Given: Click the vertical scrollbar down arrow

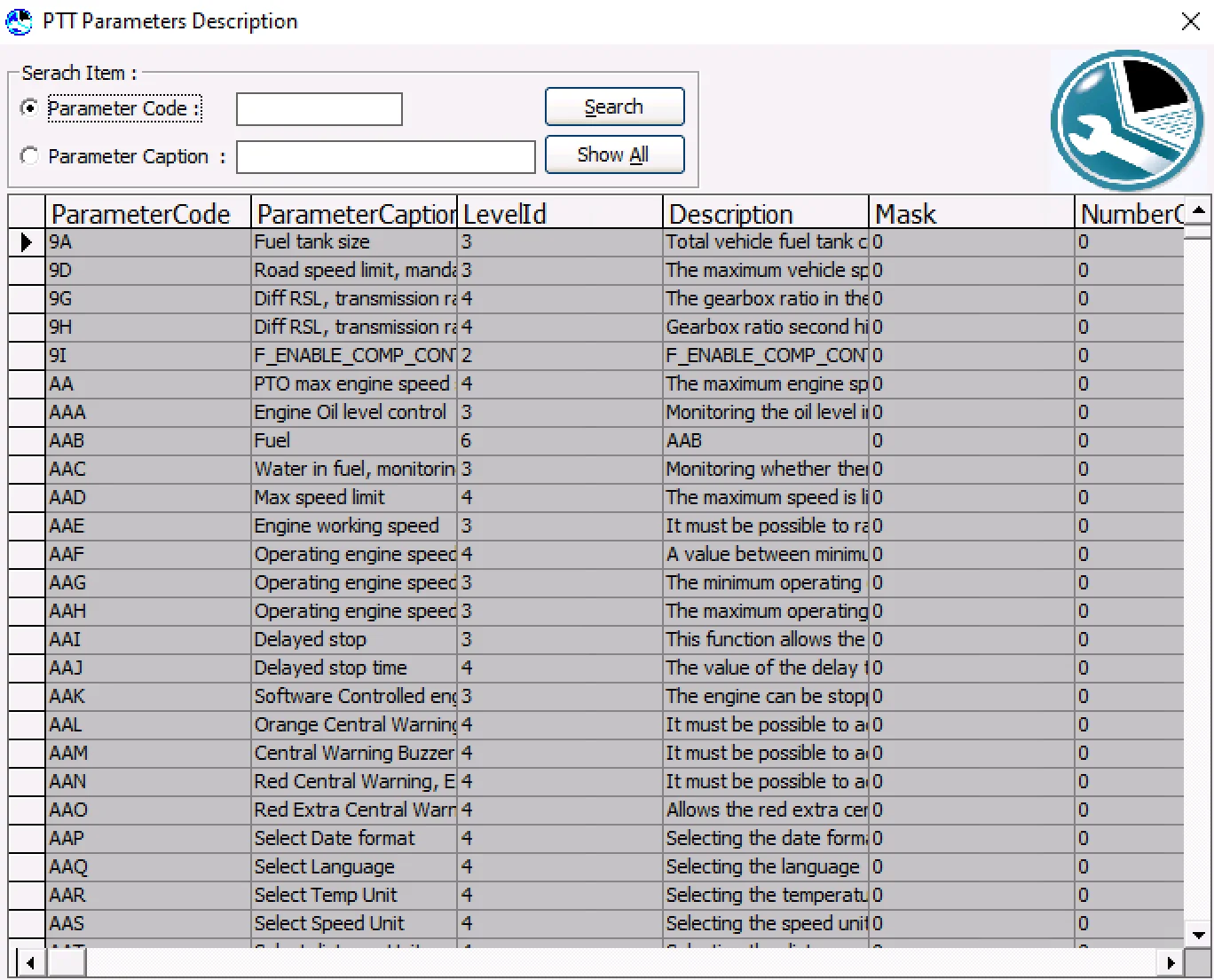Looking at the screenshot, I should pyautogui.click(x=1199, y=935).
